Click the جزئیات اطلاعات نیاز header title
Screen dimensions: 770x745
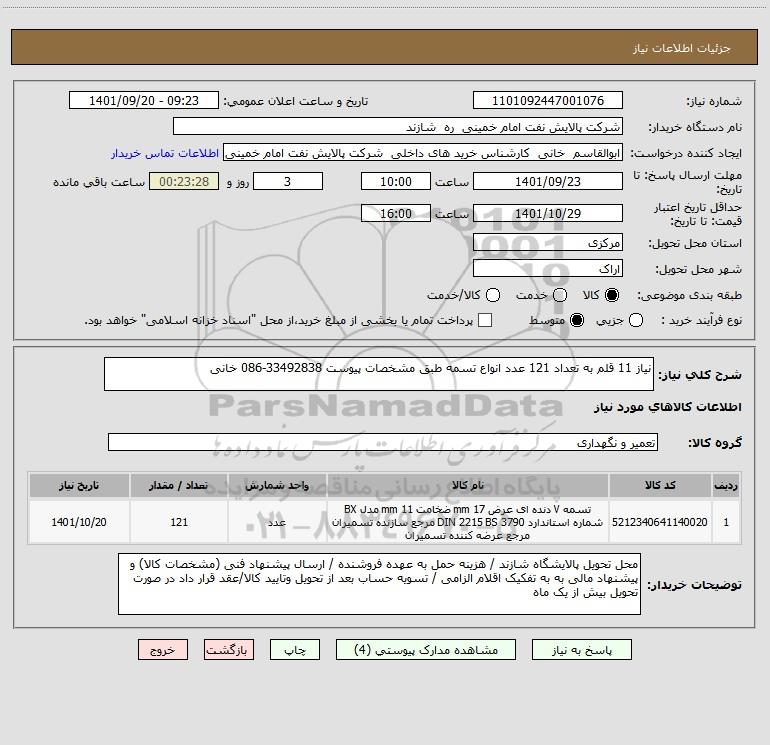click(x=681, y=48)
